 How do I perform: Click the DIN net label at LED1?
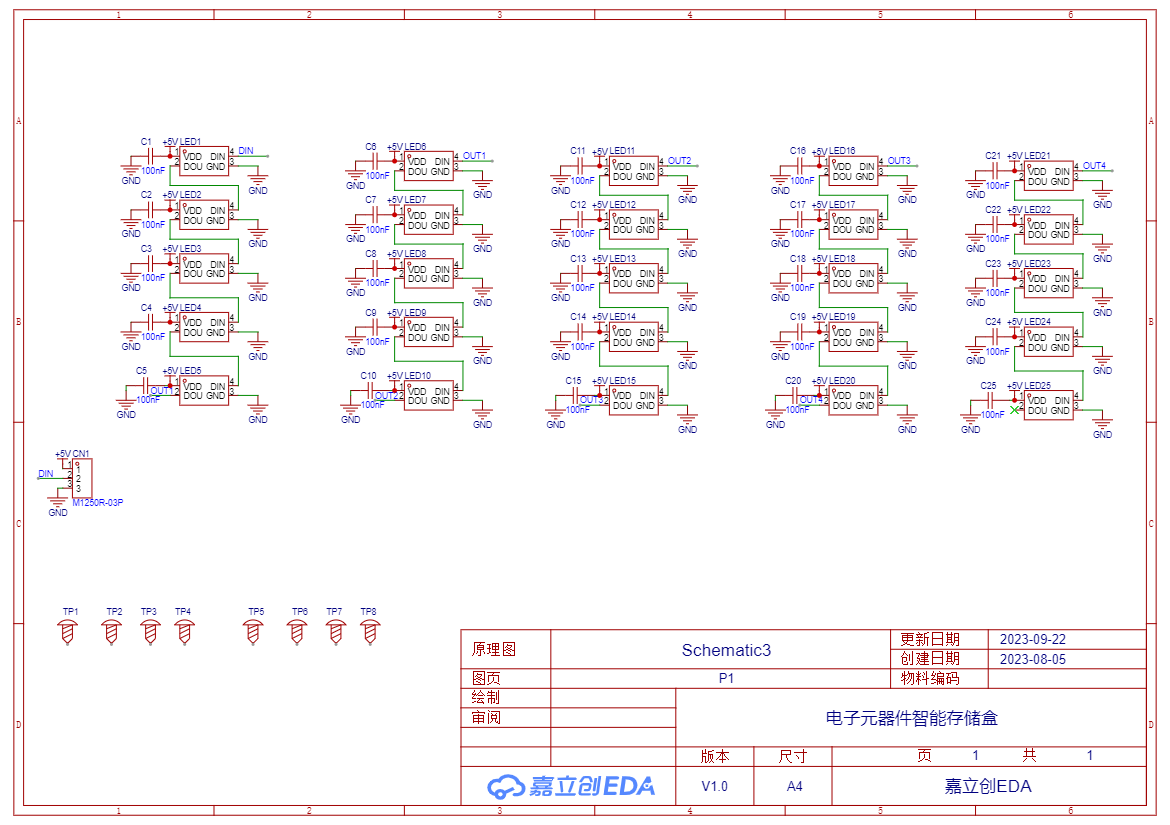[246, 151]
